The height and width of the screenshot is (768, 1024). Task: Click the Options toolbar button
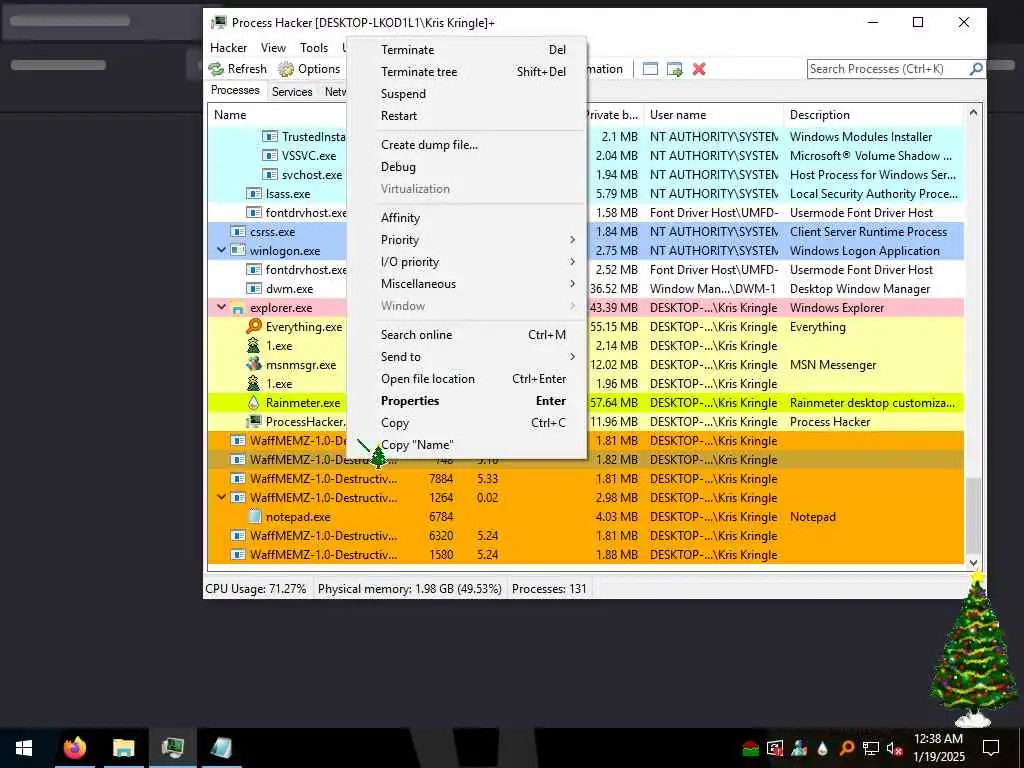[309, 69]
